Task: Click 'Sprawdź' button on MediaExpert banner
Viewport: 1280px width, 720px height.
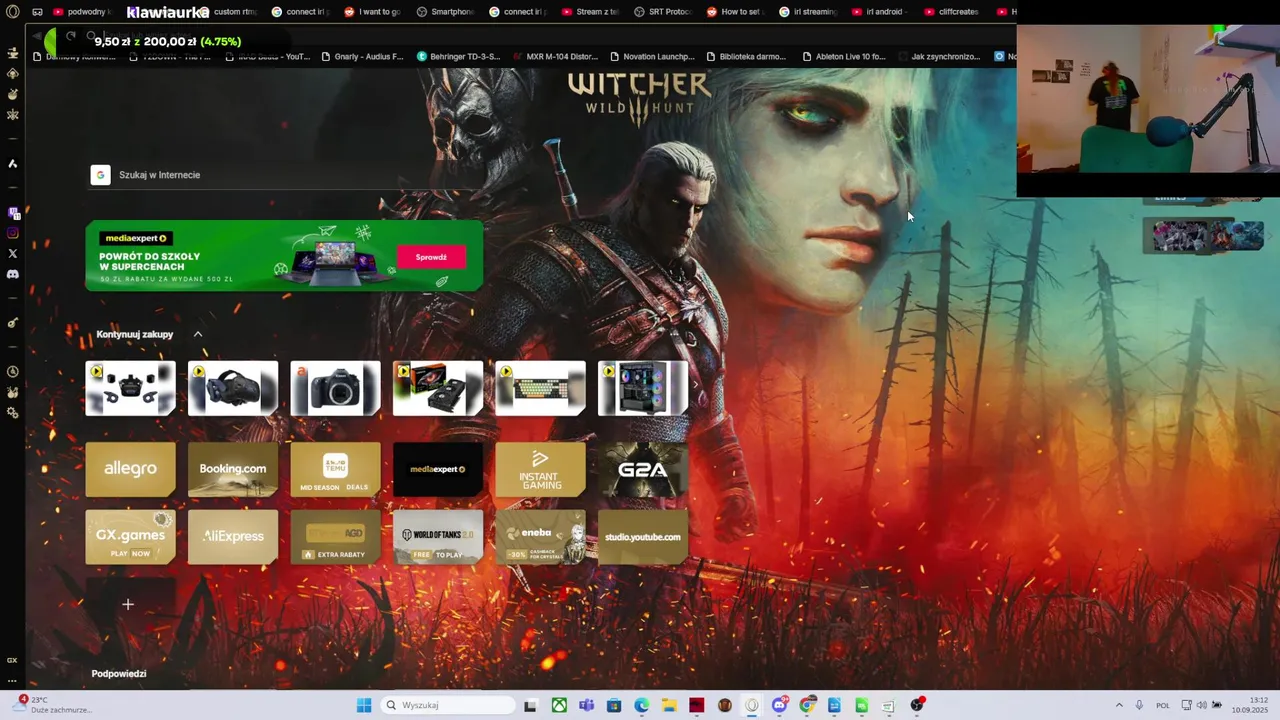Action: pos(431,257)
